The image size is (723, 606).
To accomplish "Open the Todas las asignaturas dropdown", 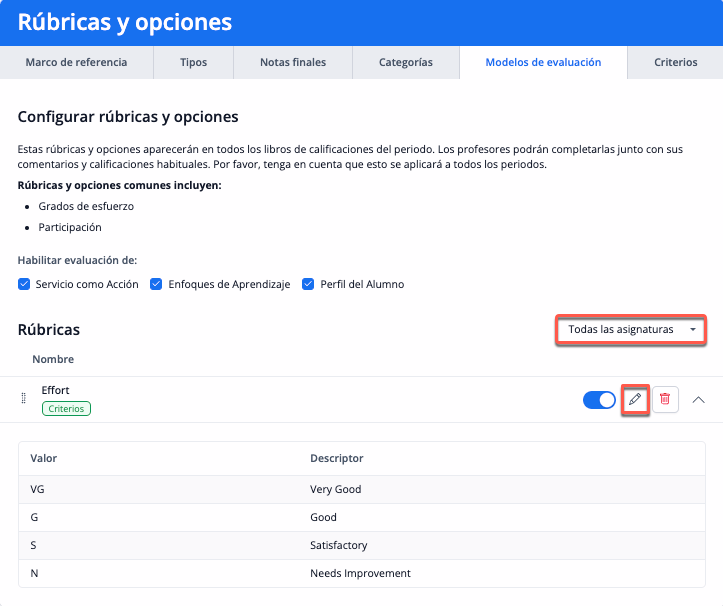I will coord(631,329).
